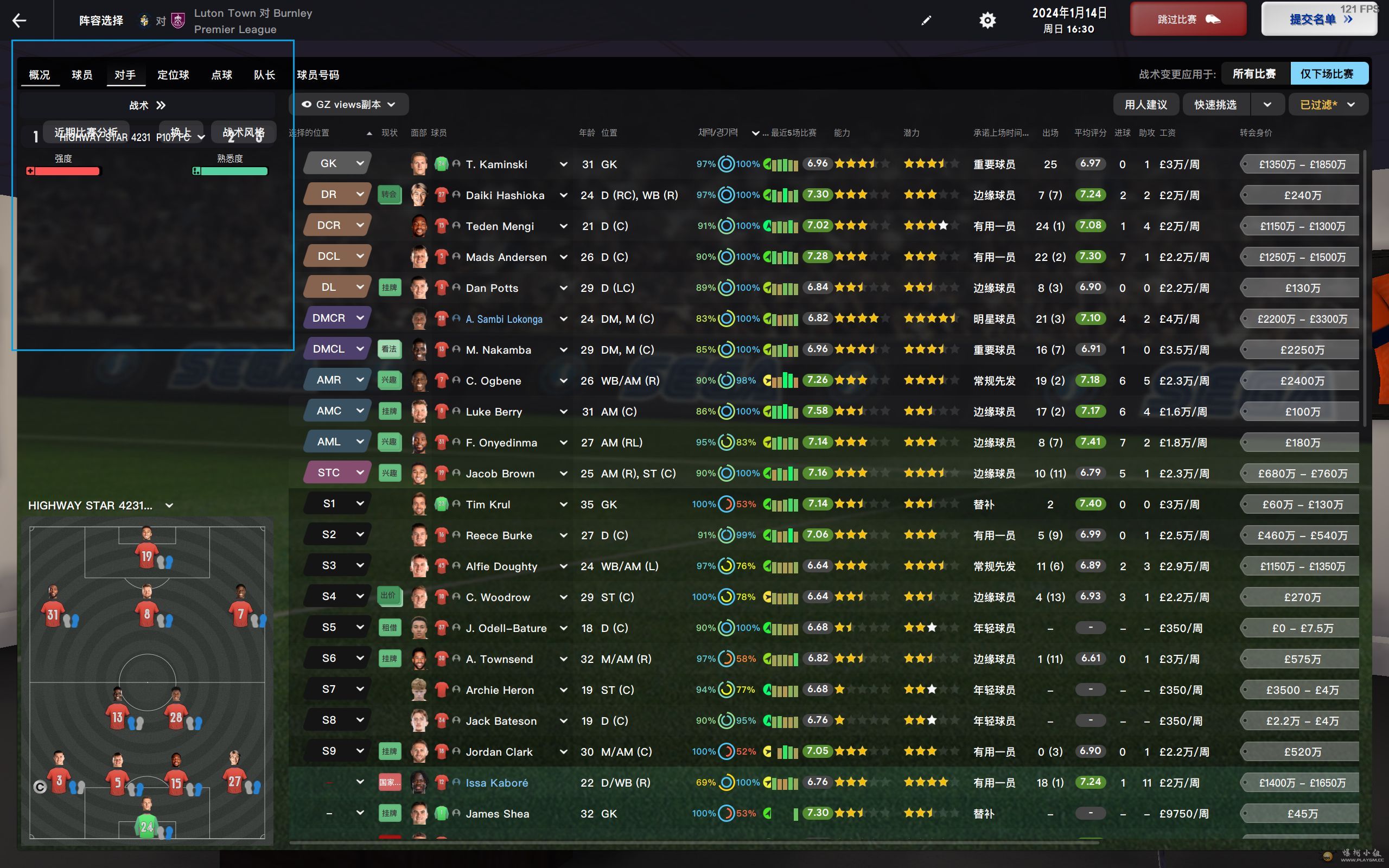
Task: Open the GK position dropdown for T. Kaminski
Action: [337, 164]
